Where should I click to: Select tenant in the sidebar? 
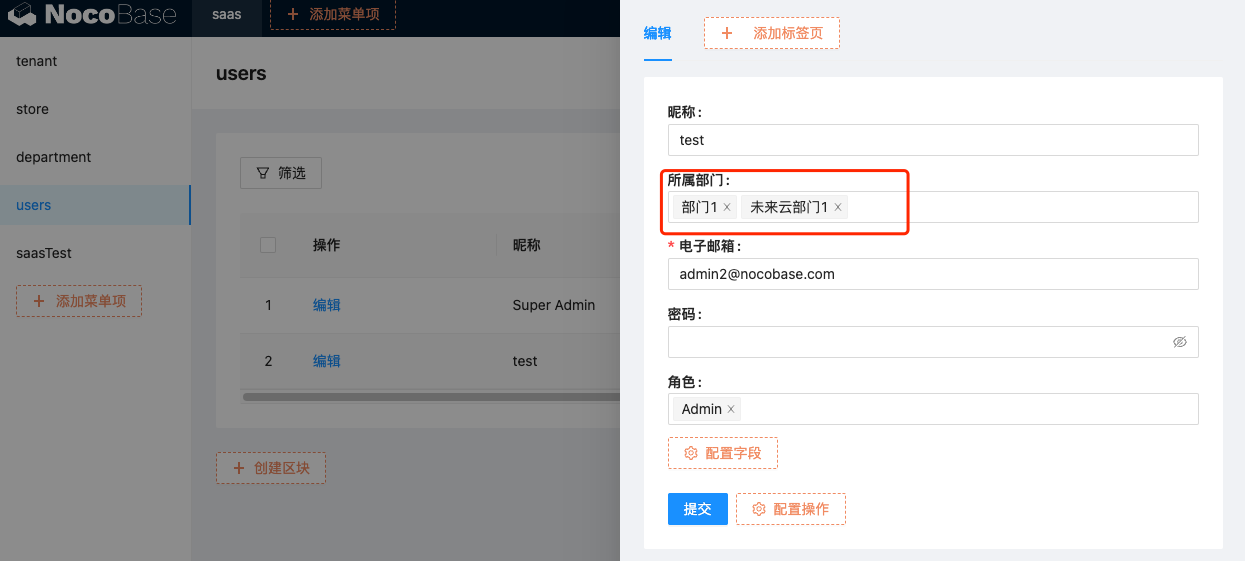(95, 61)
